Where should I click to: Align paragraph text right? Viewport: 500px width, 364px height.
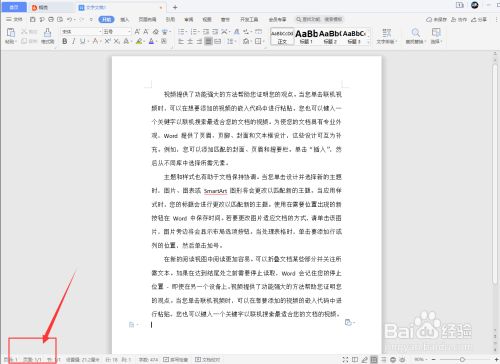199,41
